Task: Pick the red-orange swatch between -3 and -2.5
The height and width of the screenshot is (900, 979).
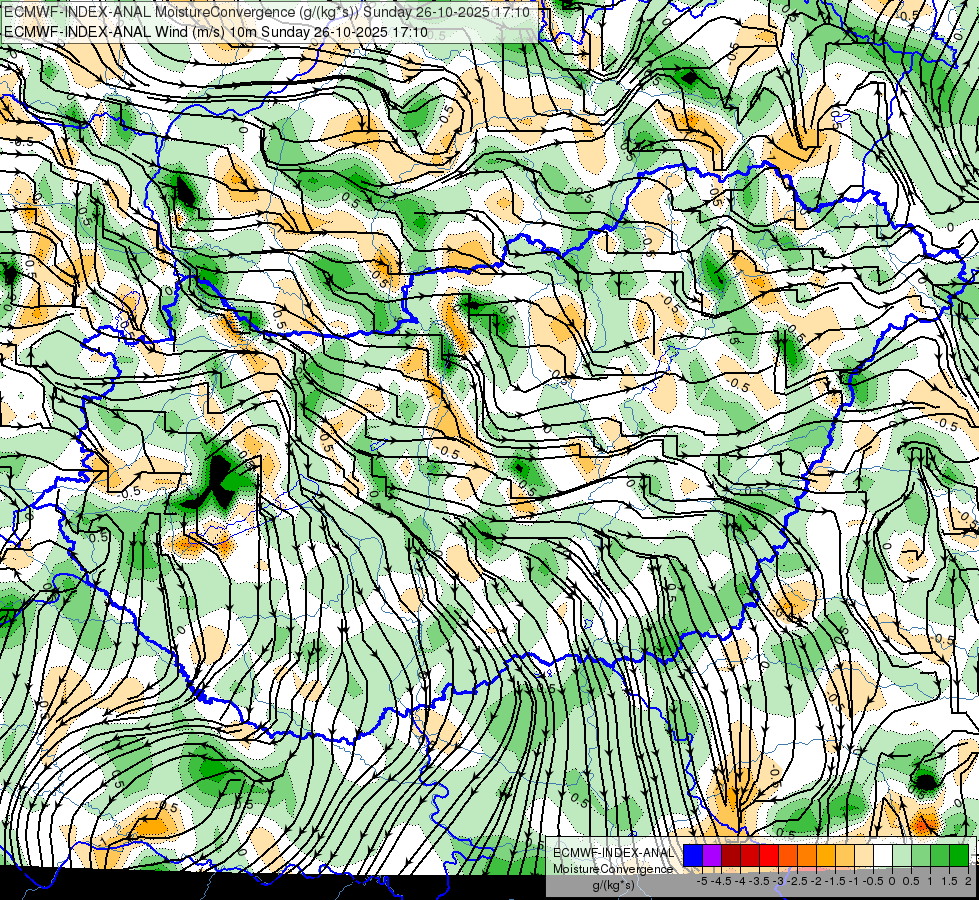Action: click(x=788, y=856)
